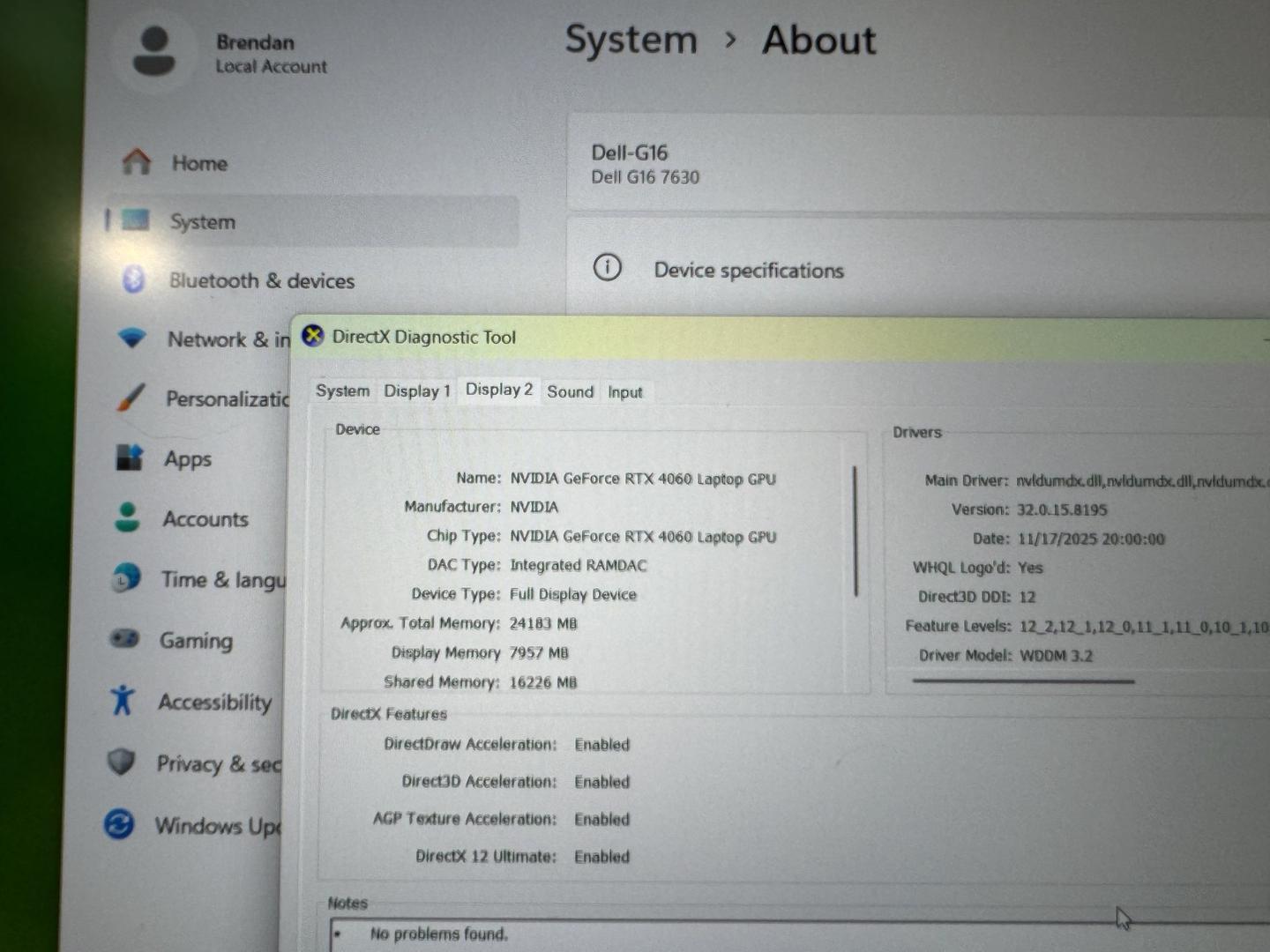Click the Drivers horizontal scrollbar
Screen dimensions: 1270x952
coord(1023,681)
